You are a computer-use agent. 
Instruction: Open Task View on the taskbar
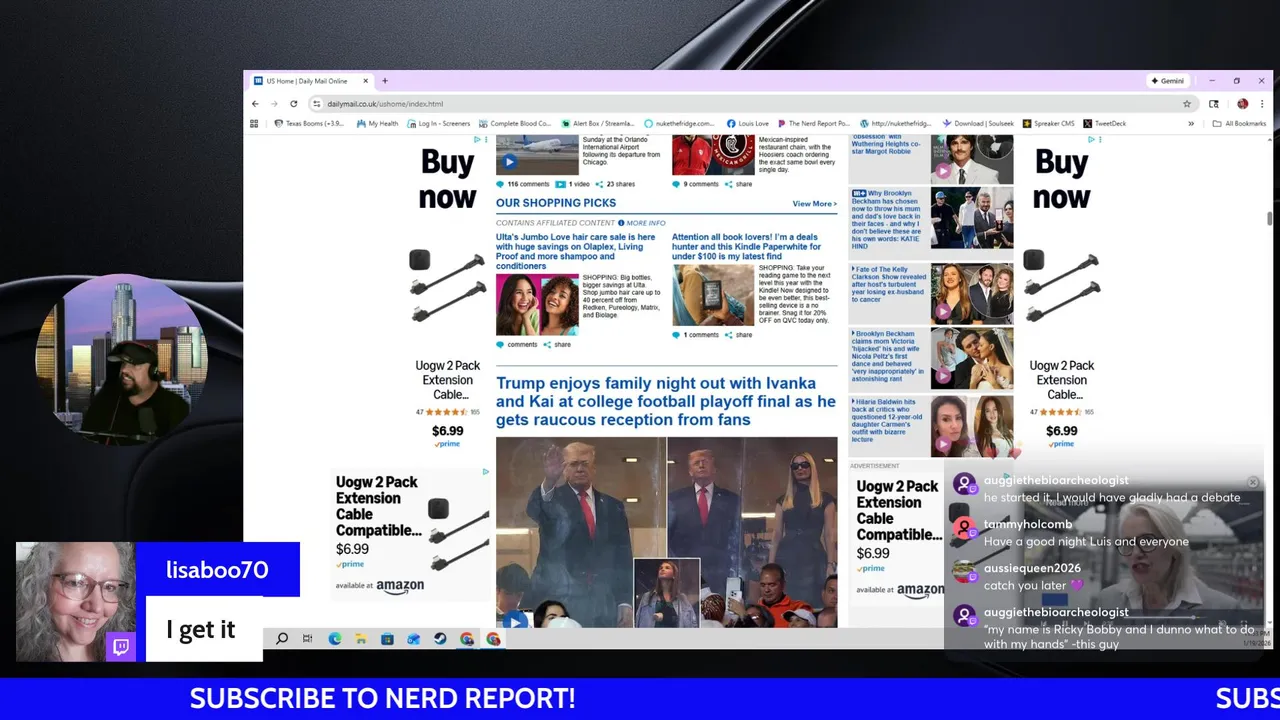[x=307, y=639]
